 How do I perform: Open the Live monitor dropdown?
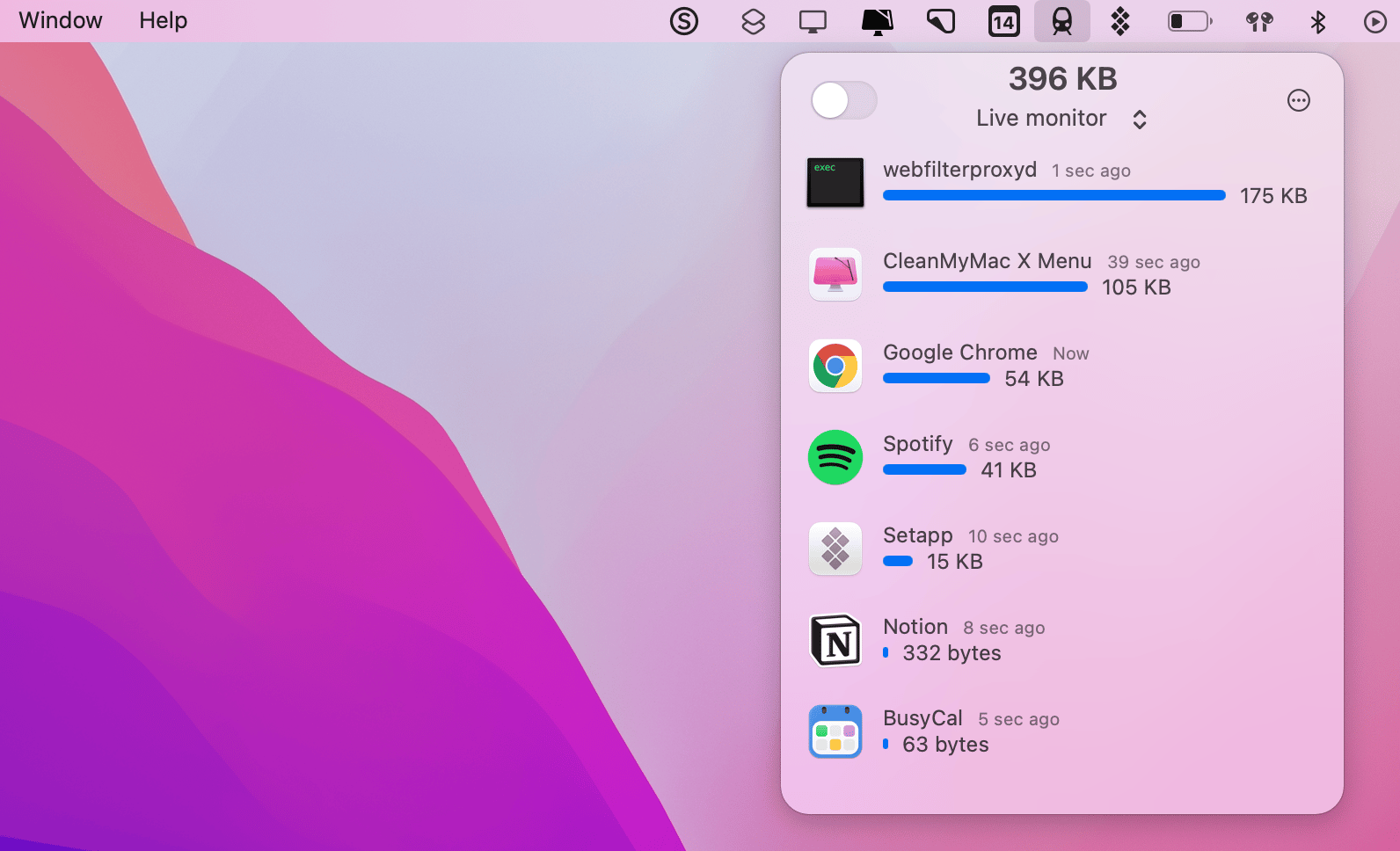pos(1061,119)
